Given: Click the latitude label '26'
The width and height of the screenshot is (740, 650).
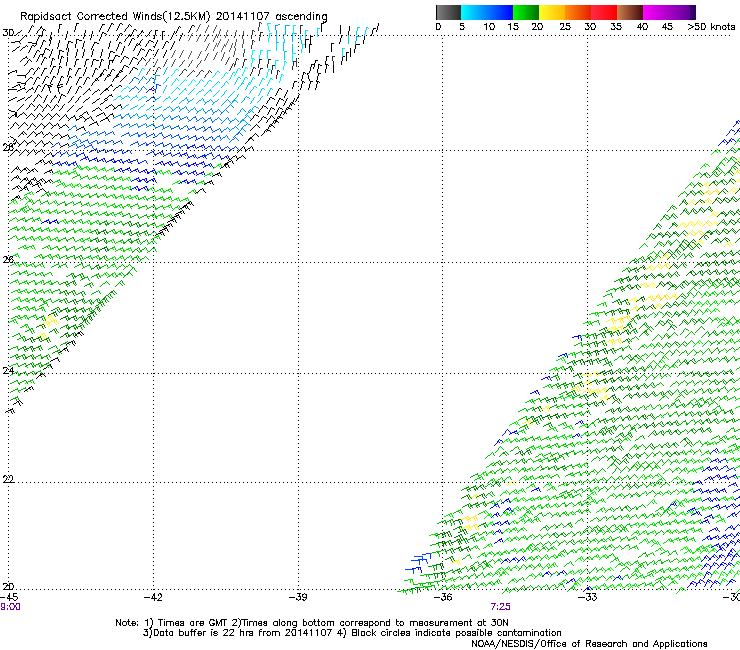Looking at the screenshot, I should (x=8, y=260).
